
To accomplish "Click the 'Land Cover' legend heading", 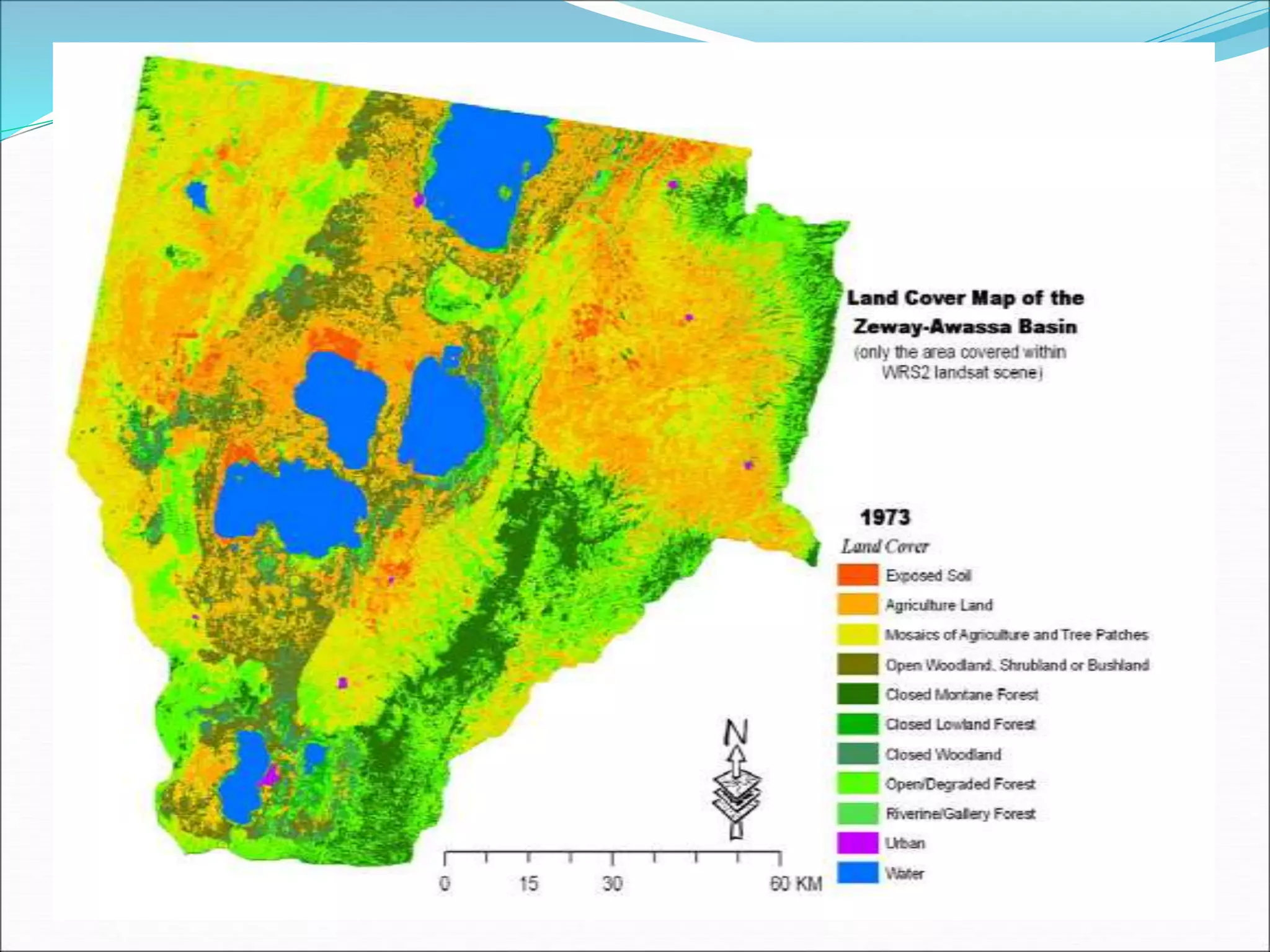I will point(885,546).
